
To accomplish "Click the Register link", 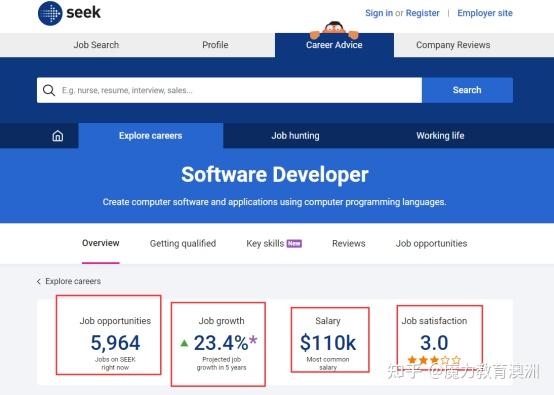I will pos(423,13).
